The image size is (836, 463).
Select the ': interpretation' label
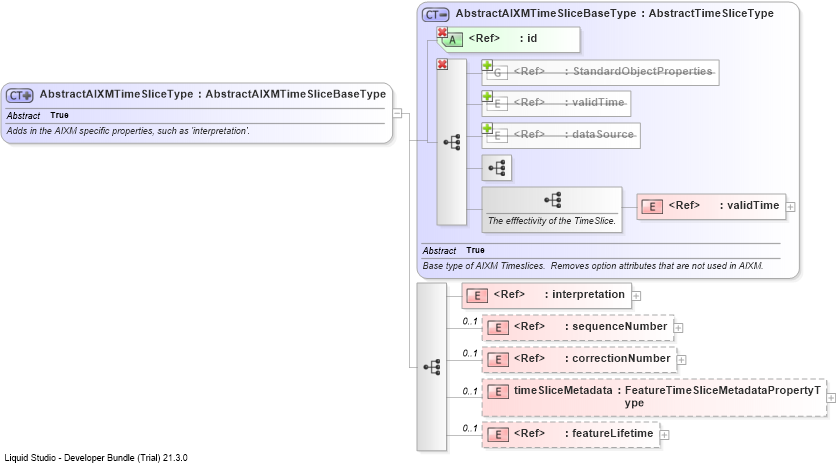coord(584,294)
